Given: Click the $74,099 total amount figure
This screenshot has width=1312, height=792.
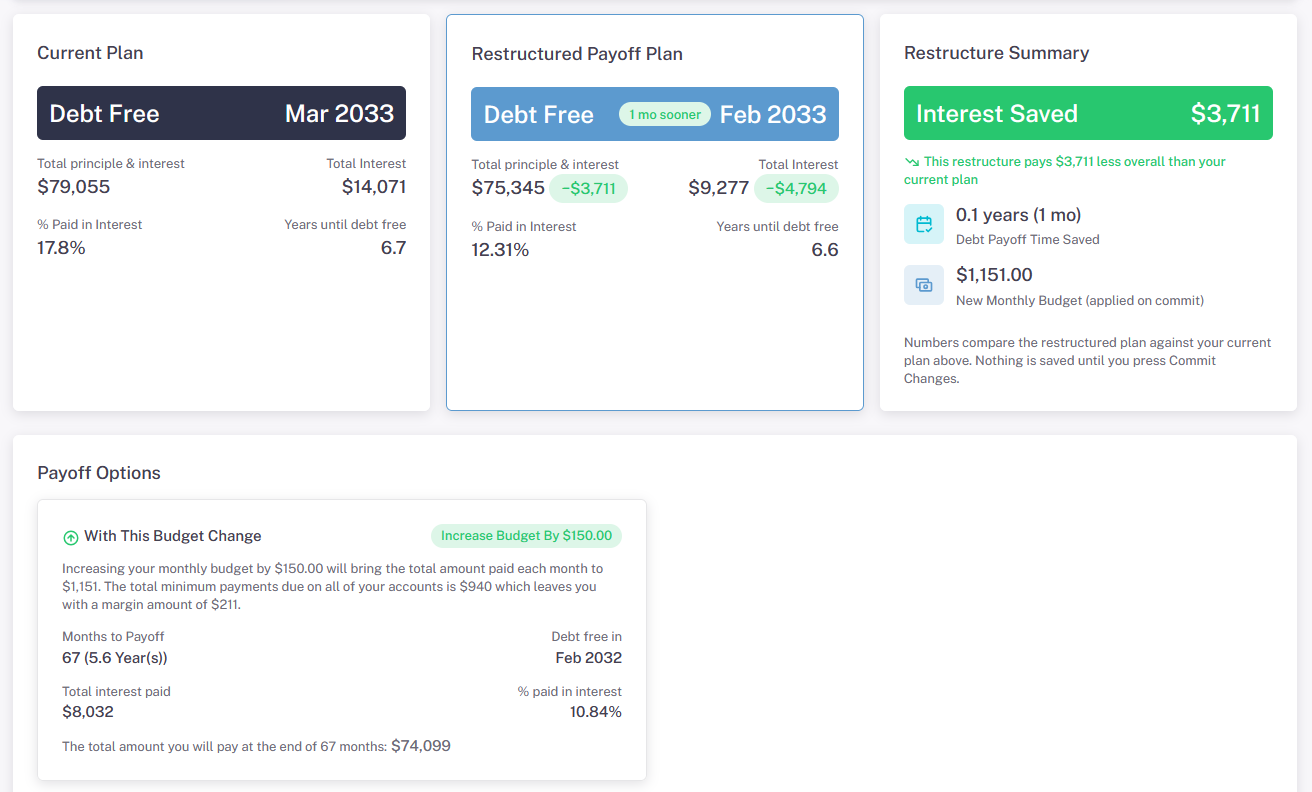Looking at the screenshot, I should pos(421,745).
